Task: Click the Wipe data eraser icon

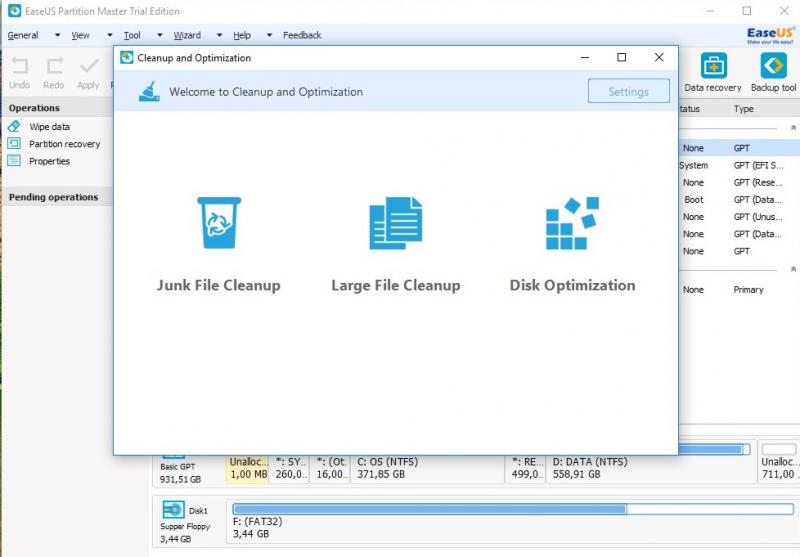Action: tap(14, 126)
